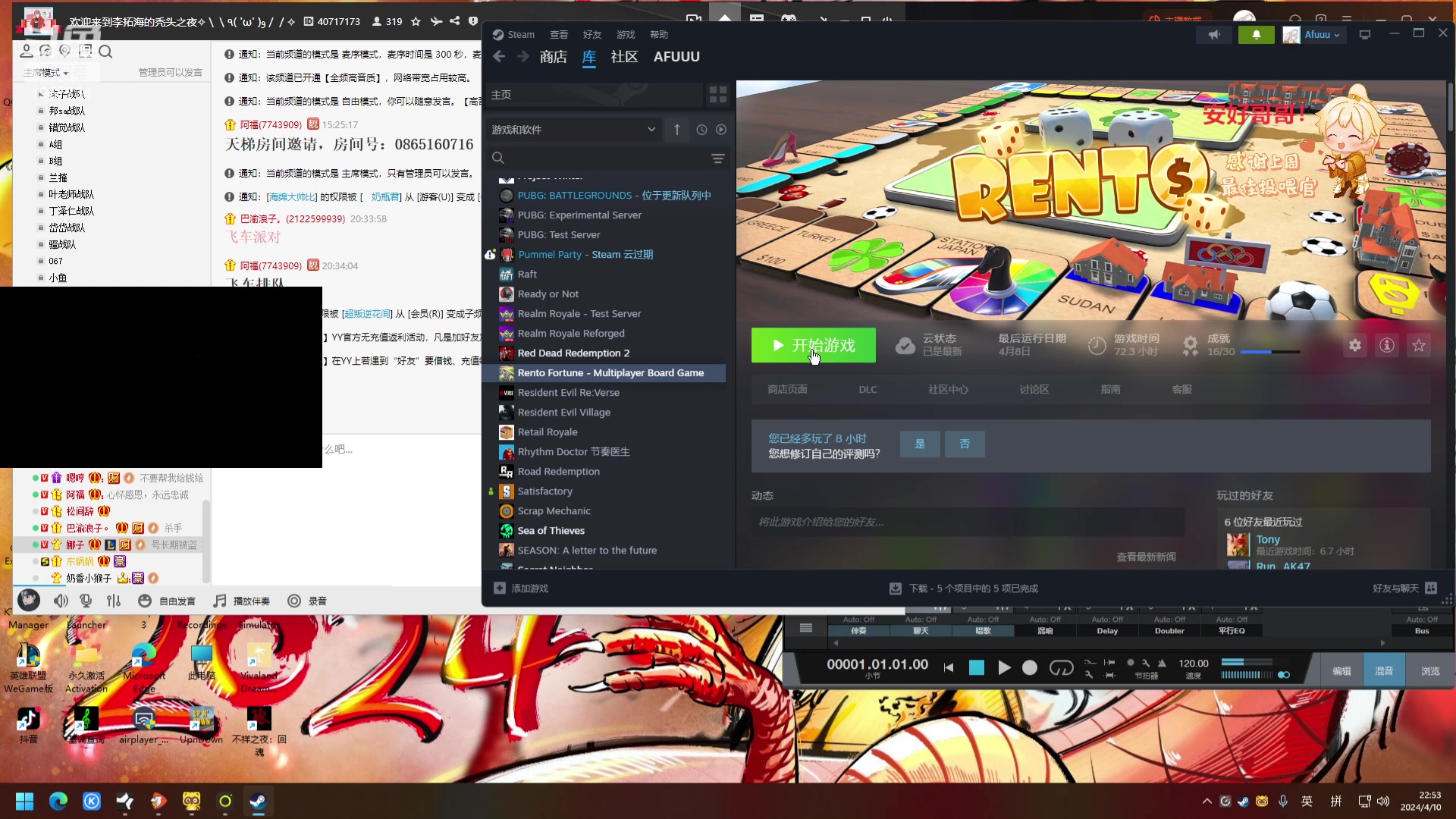Open the search icon in YY channel panel
The image size is (1456, 819).
[x=105, y=52]
